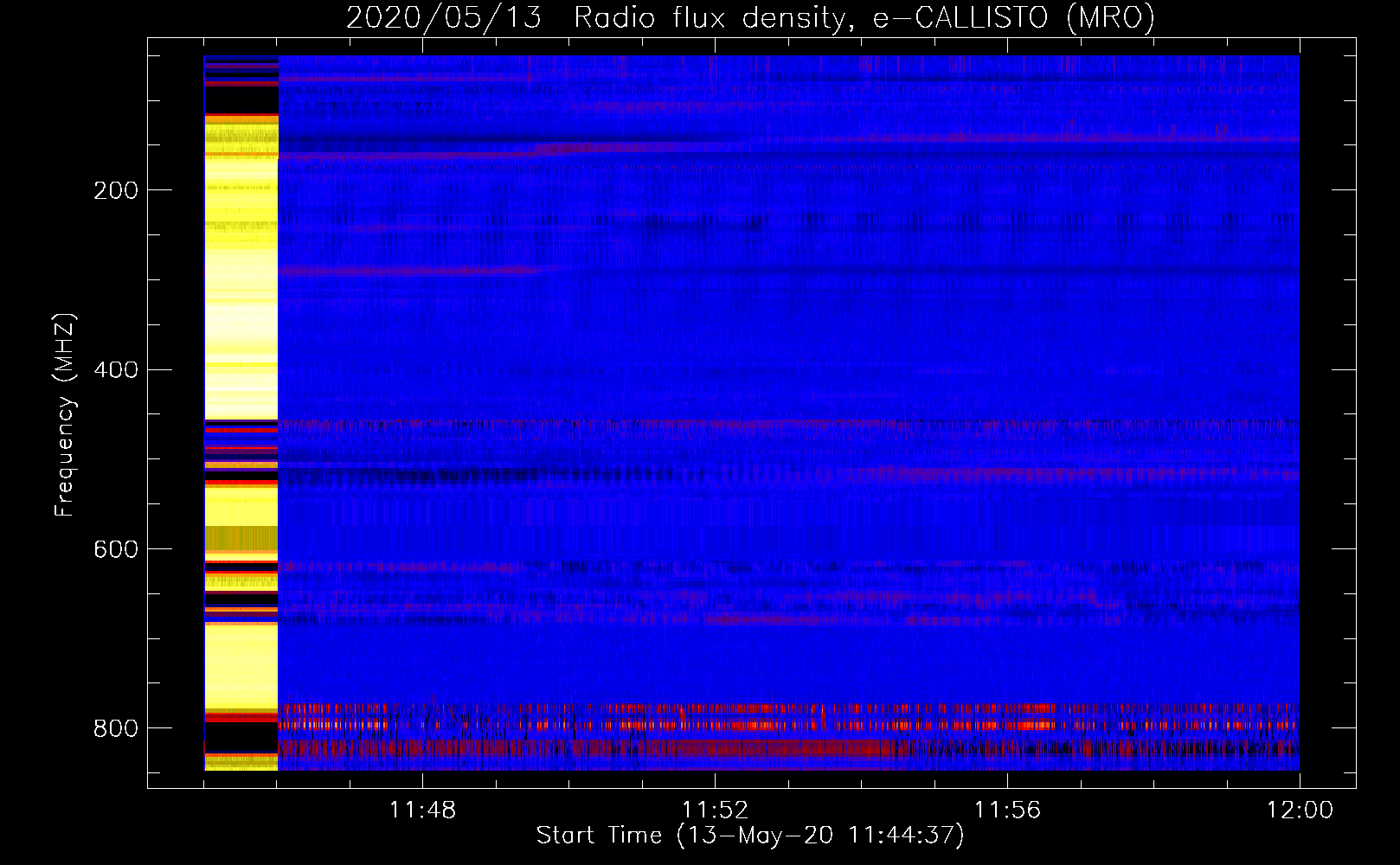This screenshot has width=1400, height=865.
Task: Click the 12:00 time tick label
Action: [1300, 811]
